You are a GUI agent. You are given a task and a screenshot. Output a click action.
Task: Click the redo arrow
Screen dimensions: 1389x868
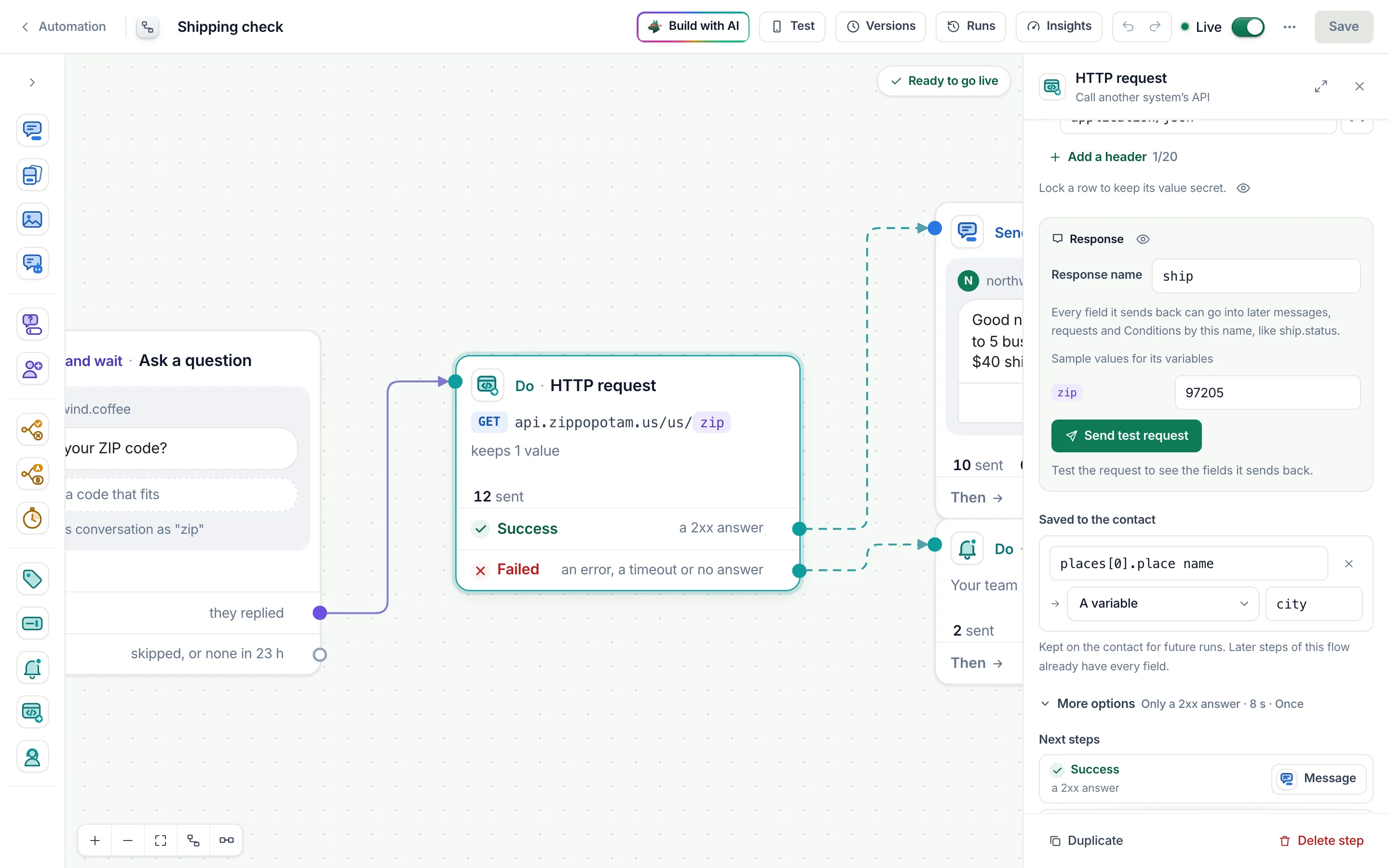click(1155, 27)
